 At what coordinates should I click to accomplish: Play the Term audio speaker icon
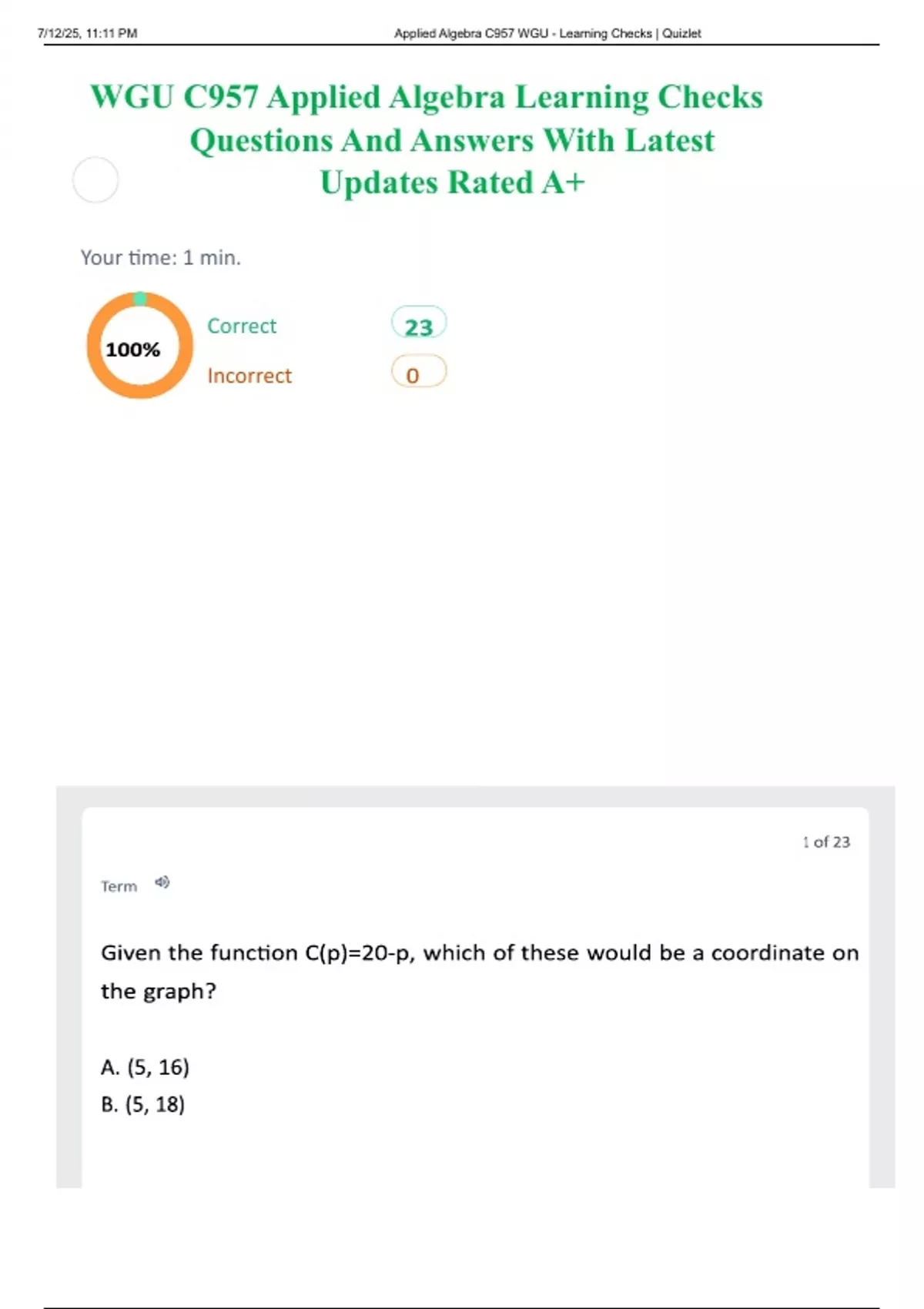(x=162, y=882)
